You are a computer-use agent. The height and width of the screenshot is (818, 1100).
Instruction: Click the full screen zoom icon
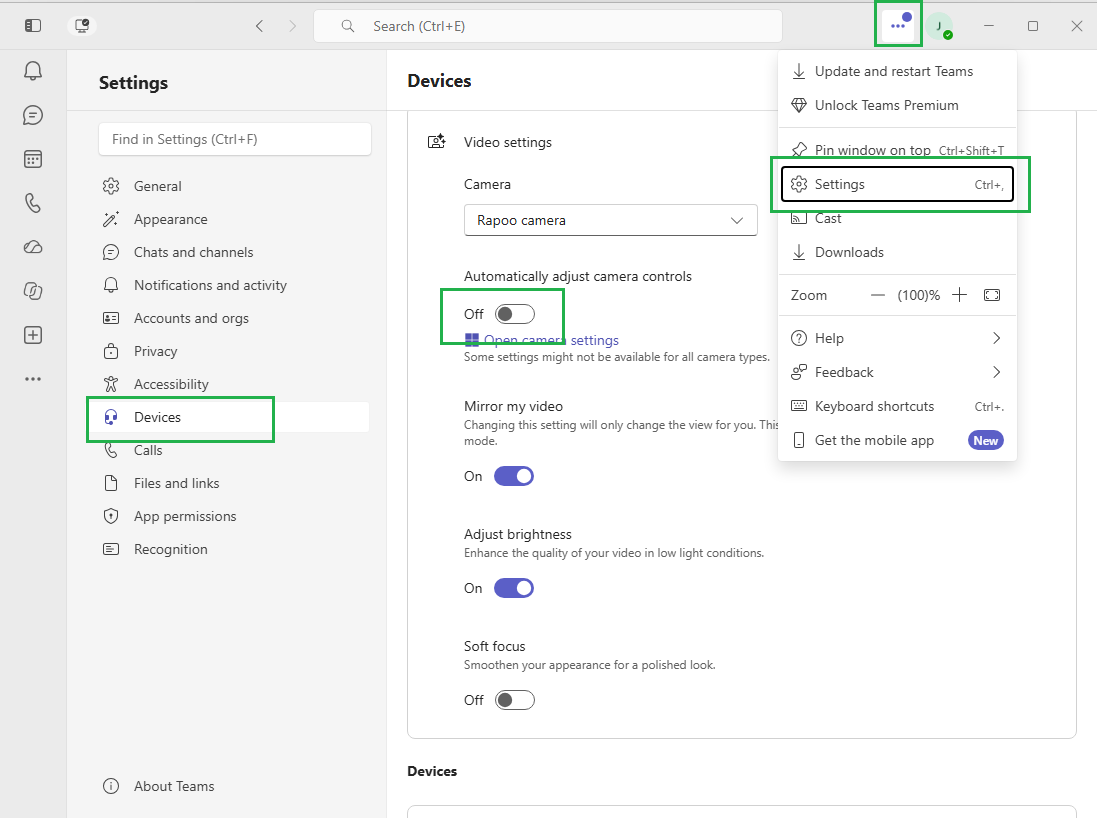tap(992, 295)
